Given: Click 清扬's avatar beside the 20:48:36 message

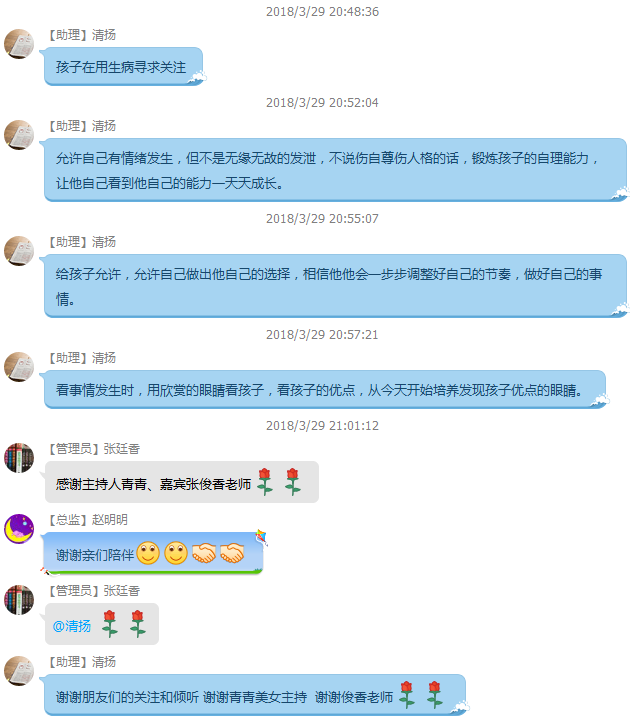Looking at the screenshot, I should [x=19, y=44].
